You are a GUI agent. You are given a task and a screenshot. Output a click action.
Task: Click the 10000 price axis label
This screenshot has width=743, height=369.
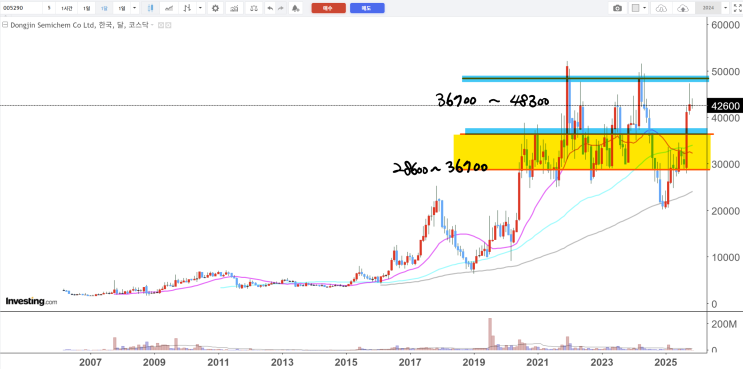pos(726,257)
